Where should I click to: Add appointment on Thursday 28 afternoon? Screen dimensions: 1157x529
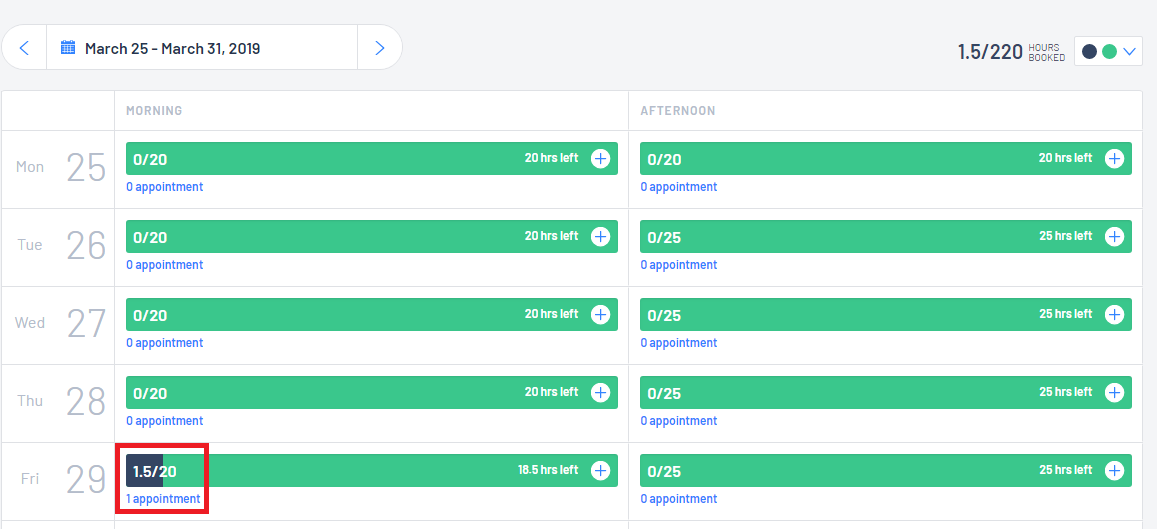click(1114, 393)
